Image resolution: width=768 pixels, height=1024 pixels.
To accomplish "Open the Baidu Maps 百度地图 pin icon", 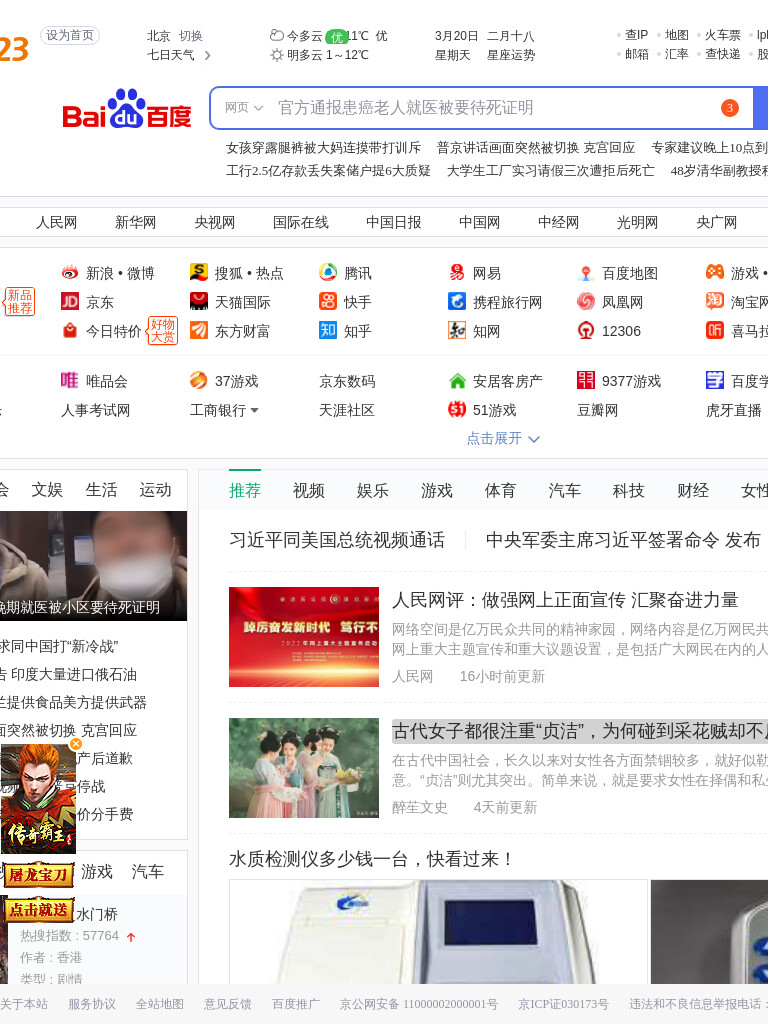I will click(586, 272).
